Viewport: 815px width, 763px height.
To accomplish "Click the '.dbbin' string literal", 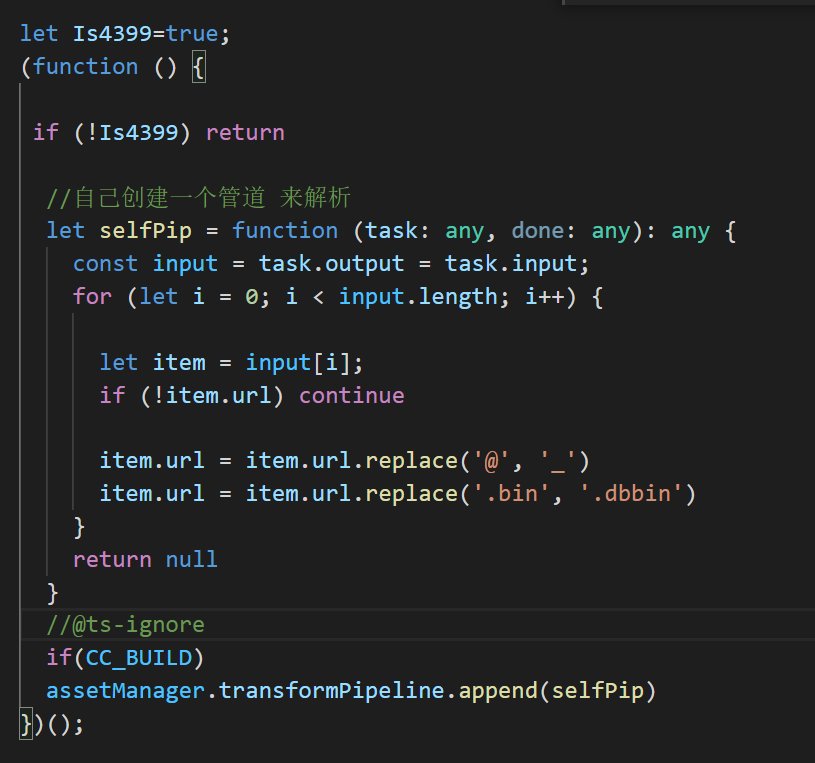I will (631, 494).
